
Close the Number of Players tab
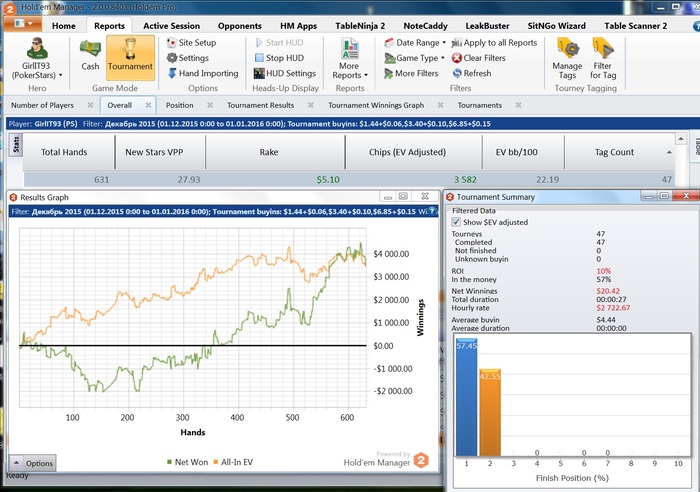click(90, 105)
